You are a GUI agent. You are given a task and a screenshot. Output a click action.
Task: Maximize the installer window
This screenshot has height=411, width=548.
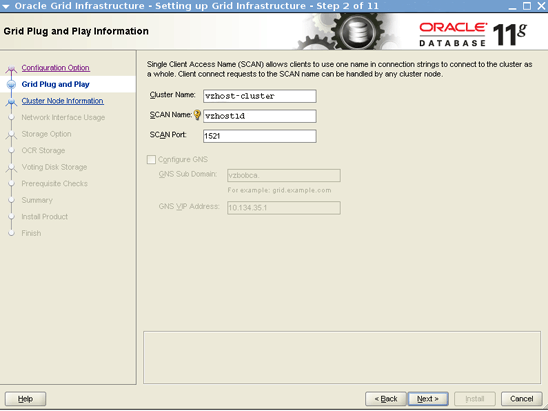coord(527,6)
